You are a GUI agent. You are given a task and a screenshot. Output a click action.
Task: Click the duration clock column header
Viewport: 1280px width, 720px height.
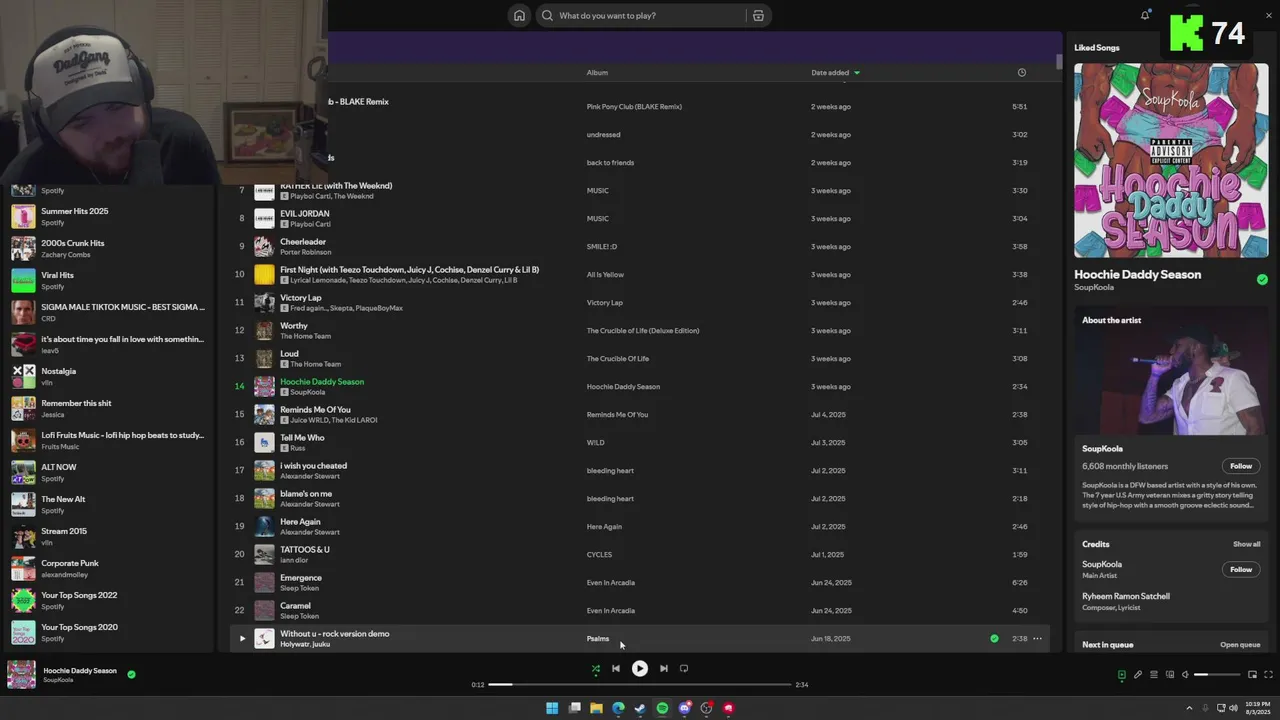click(1021, 72)
